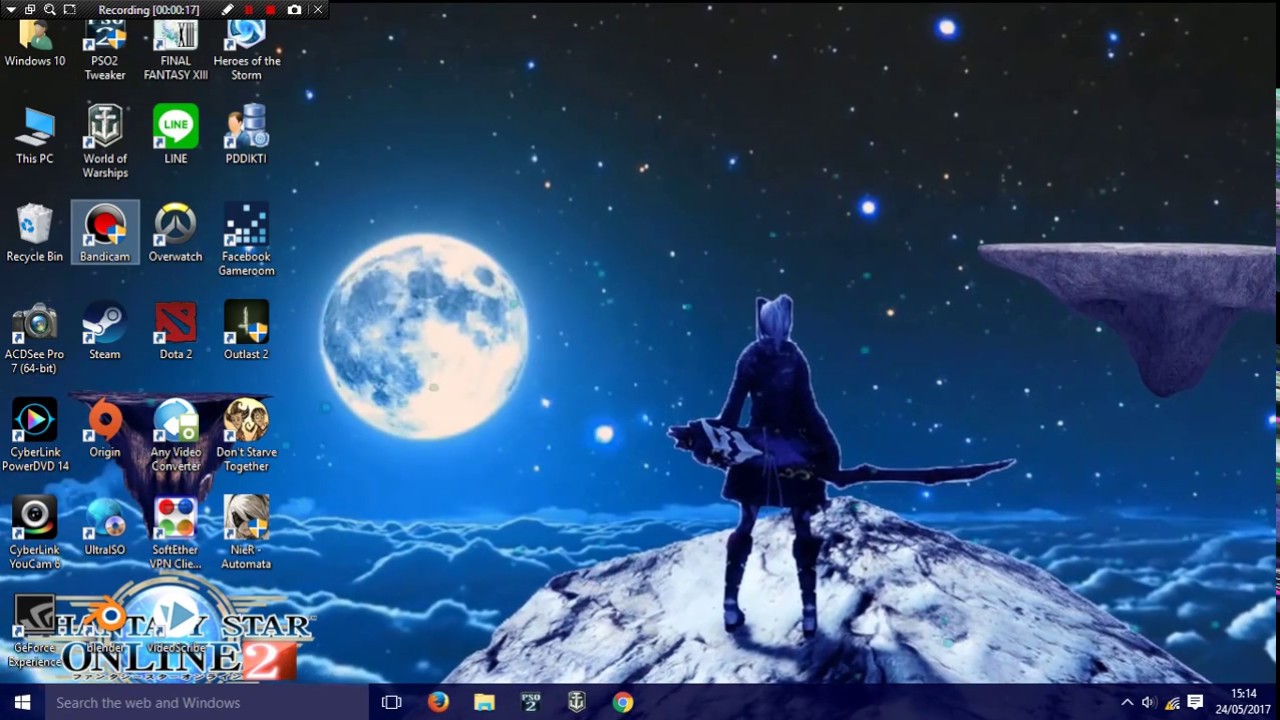
Task: Select the blender desktop shortcut
Action: click(x=105, y=625)
